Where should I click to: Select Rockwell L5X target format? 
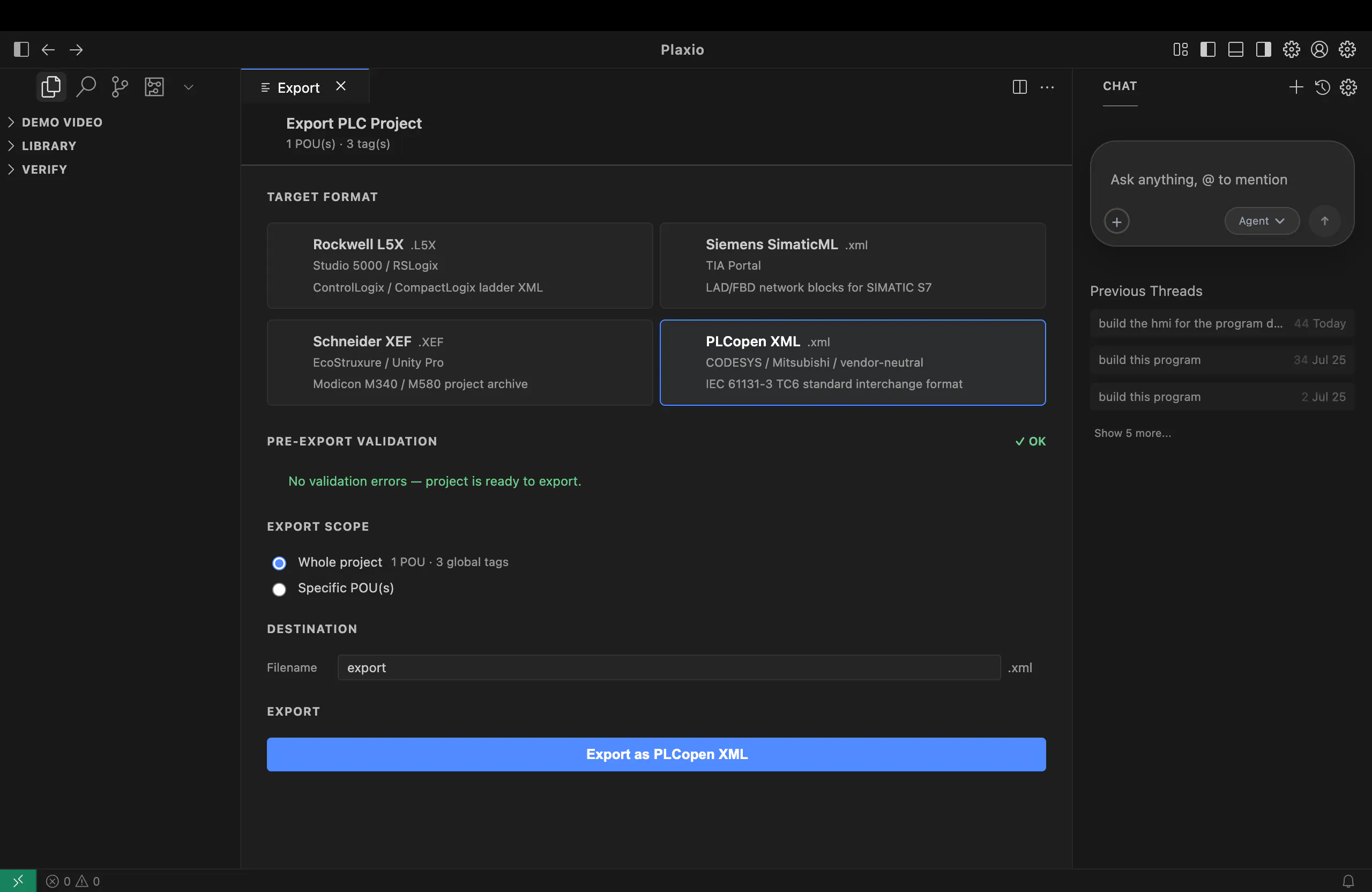tap(459, 265)
